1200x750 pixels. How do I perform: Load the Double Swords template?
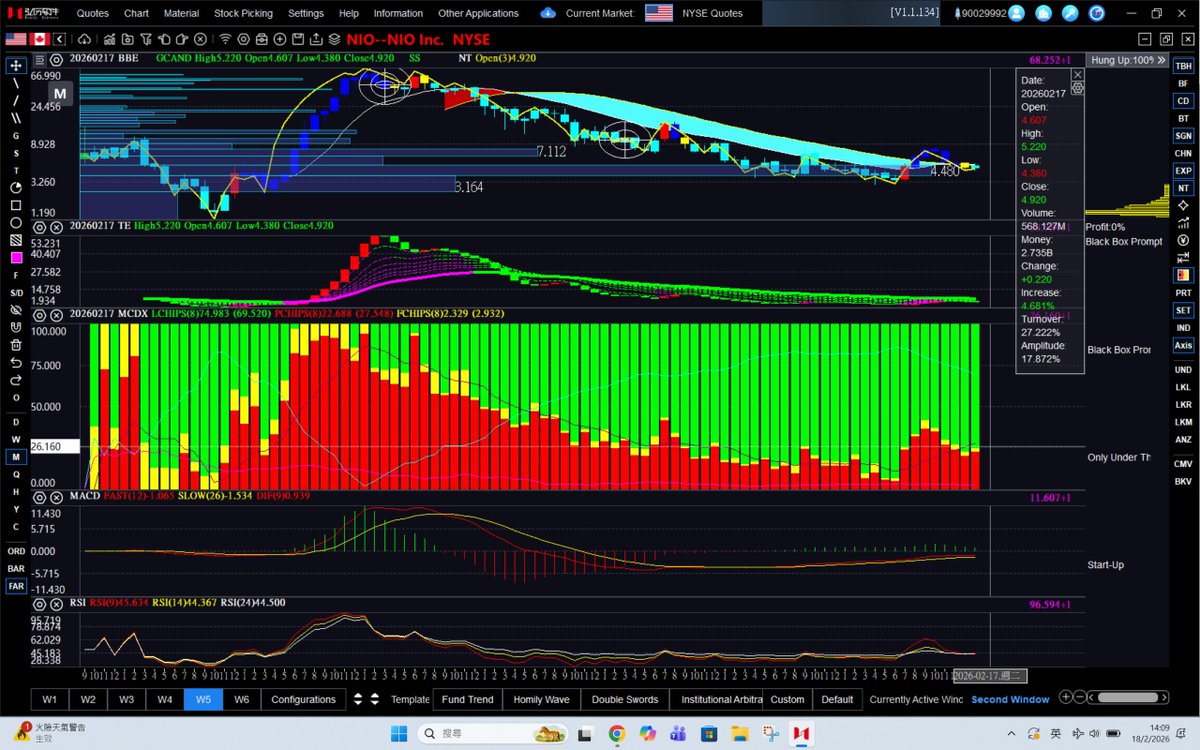click(625, 699)
